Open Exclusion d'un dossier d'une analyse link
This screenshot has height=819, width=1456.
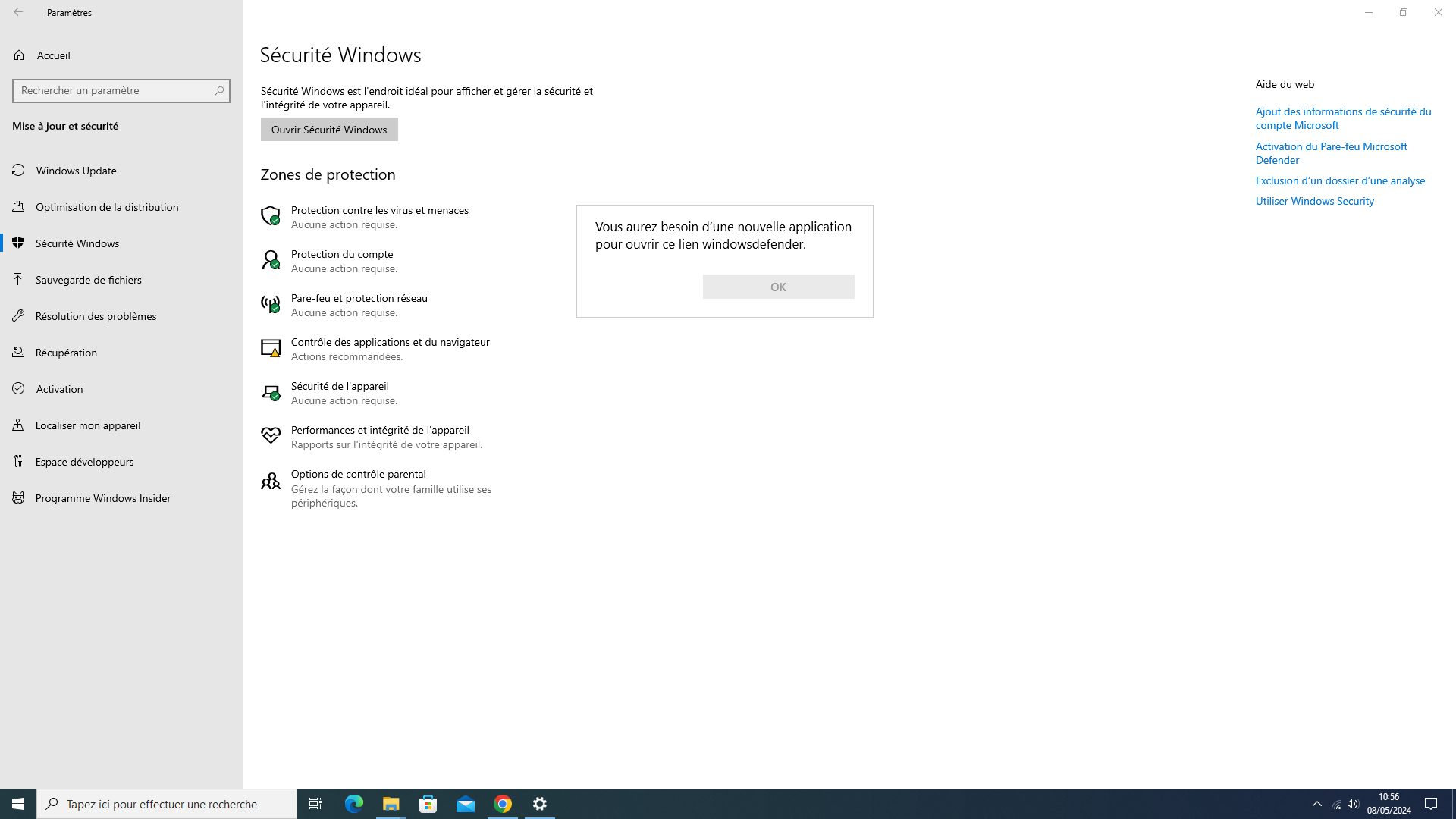[x=1340, y=180]
